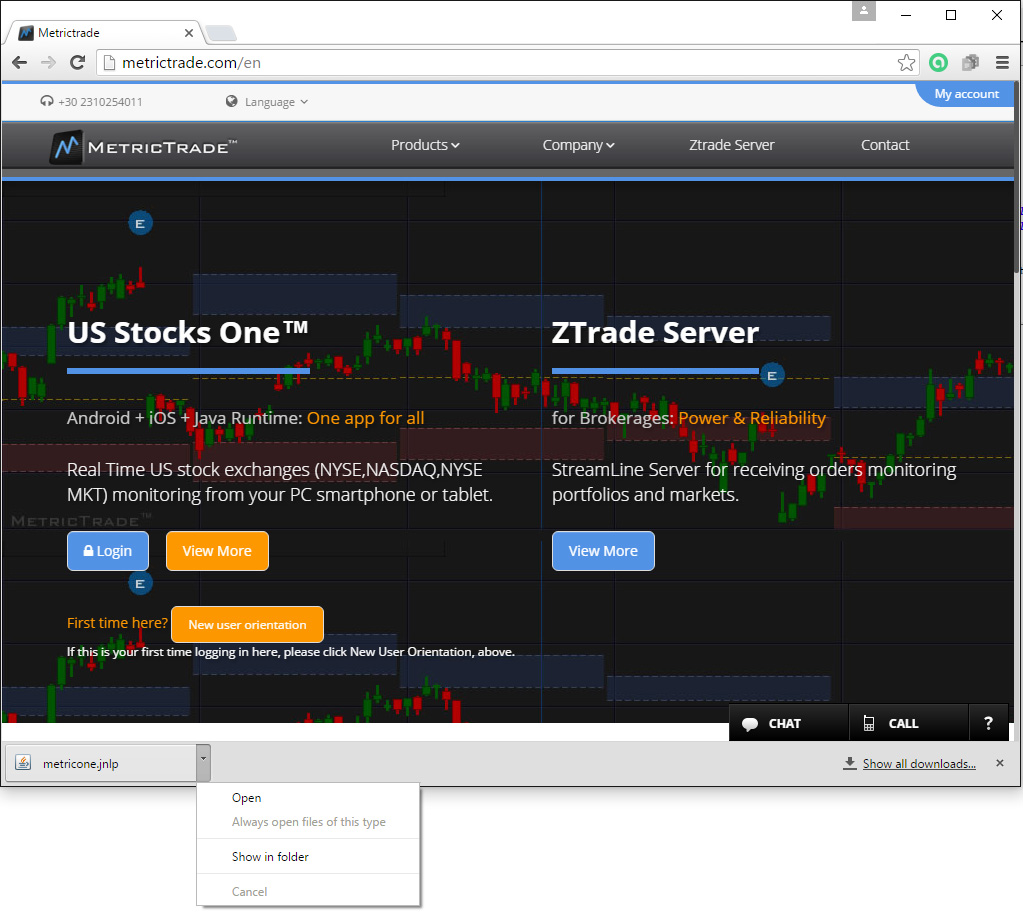Click View More under ZTrade Server
The width and height of the screenshot is (1023, 914).
pyautogui.click(x=603, y=551)
